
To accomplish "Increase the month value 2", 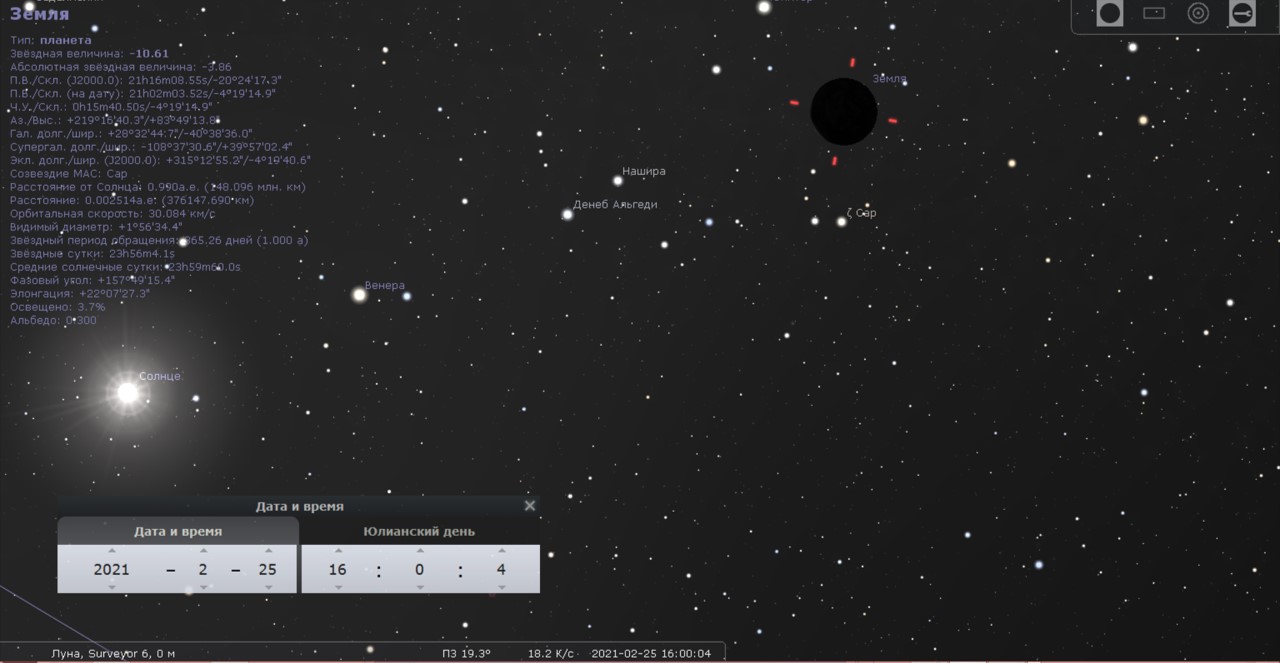I will click(x=204, y=550).
